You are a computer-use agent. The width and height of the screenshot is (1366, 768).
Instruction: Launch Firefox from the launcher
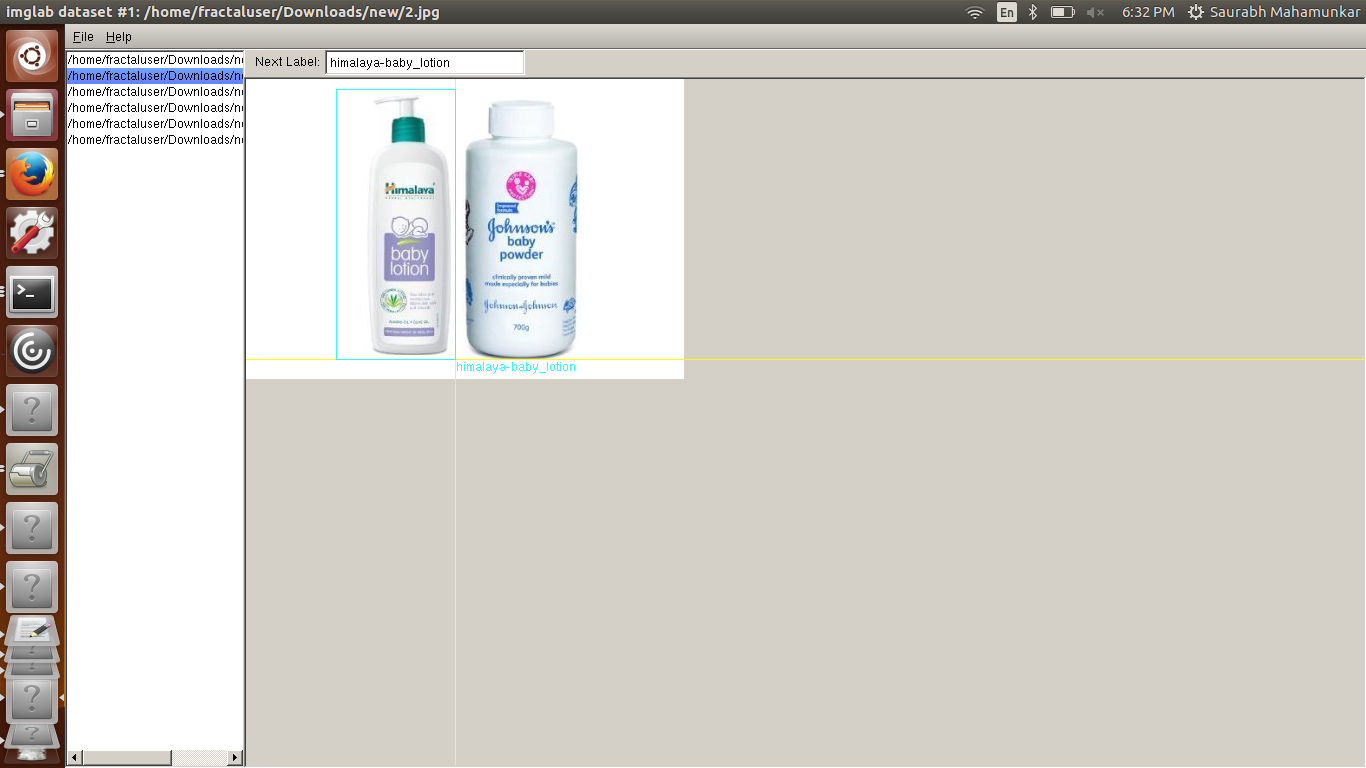pos(32,174)
